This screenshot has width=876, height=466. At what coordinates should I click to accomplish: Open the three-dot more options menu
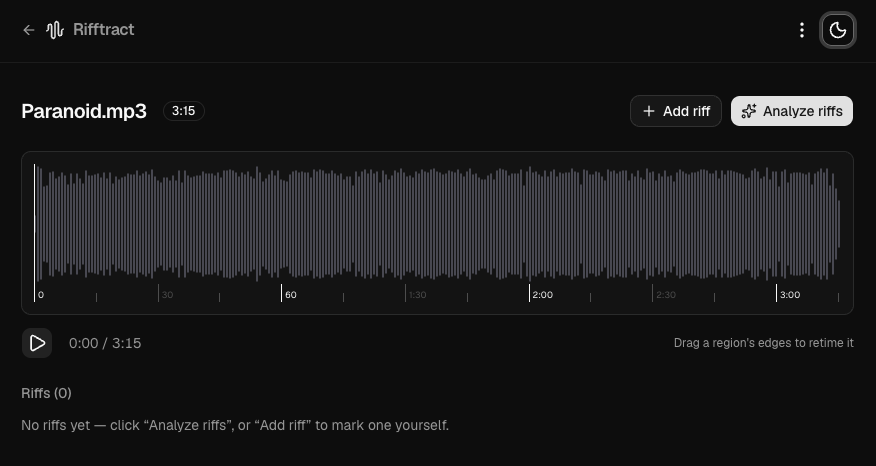pyautogui.click(x=802, y=30)
